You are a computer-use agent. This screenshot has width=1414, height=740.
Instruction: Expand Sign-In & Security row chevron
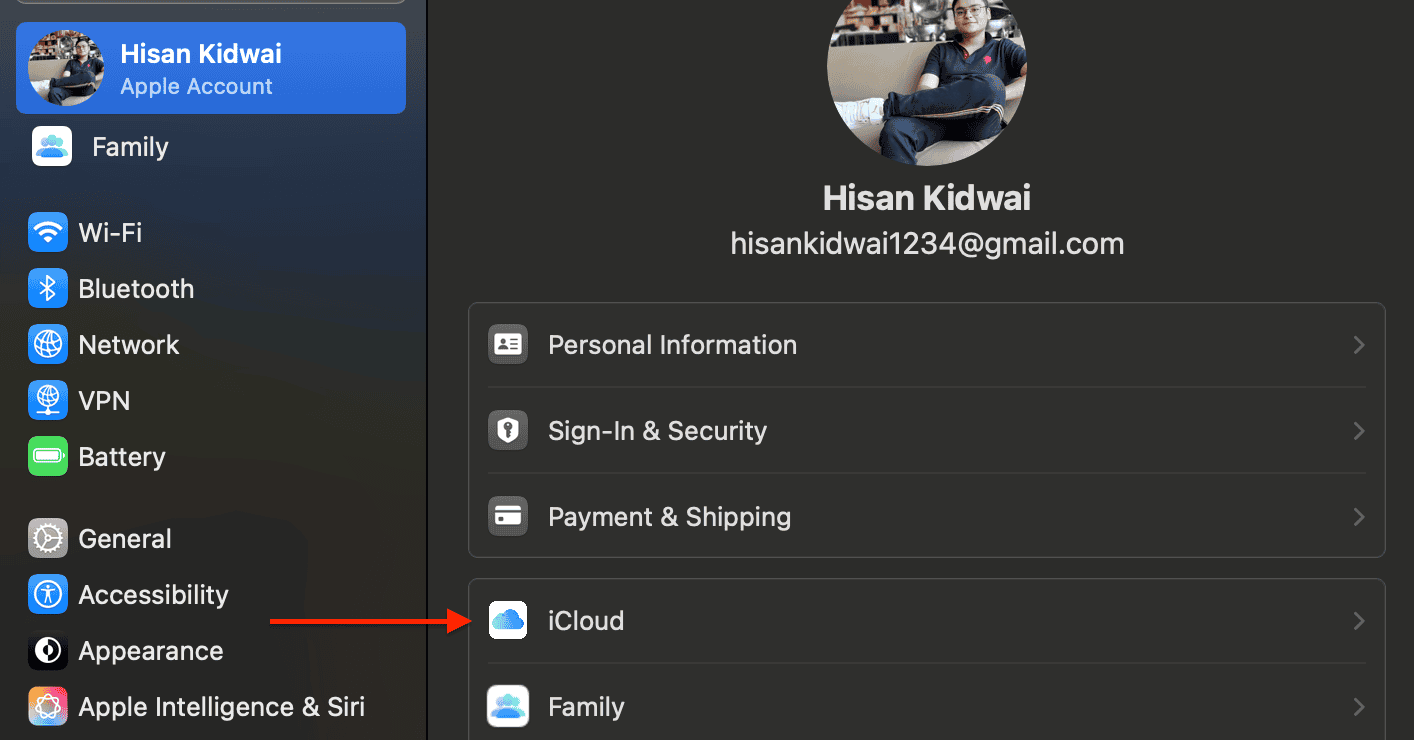(1359, 431)
